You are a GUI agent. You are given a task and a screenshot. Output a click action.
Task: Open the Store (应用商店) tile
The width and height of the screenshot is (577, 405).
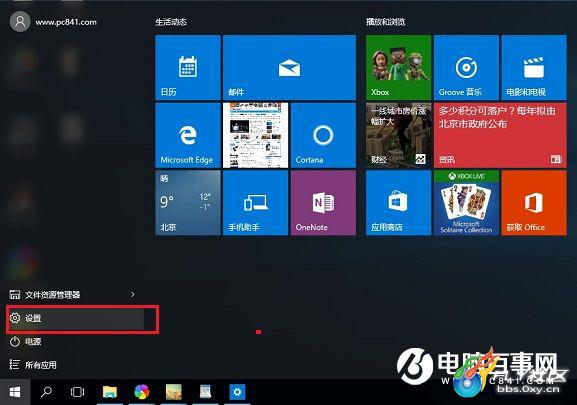pos(399,203)
